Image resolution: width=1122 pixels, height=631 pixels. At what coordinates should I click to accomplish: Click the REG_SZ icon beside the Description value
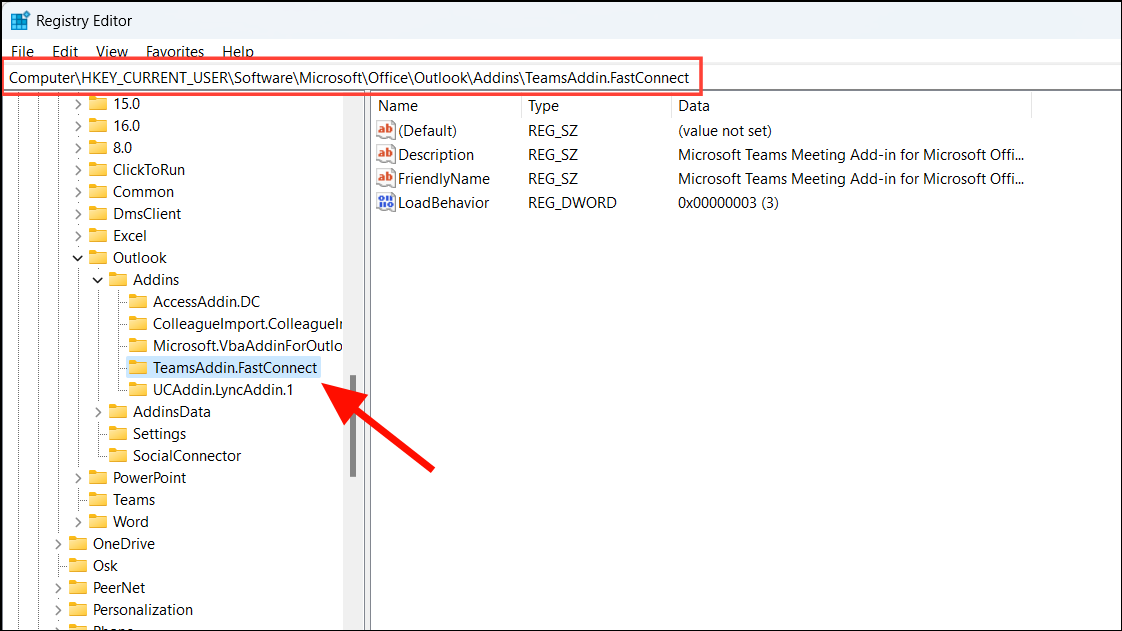[x=386, y=154]
